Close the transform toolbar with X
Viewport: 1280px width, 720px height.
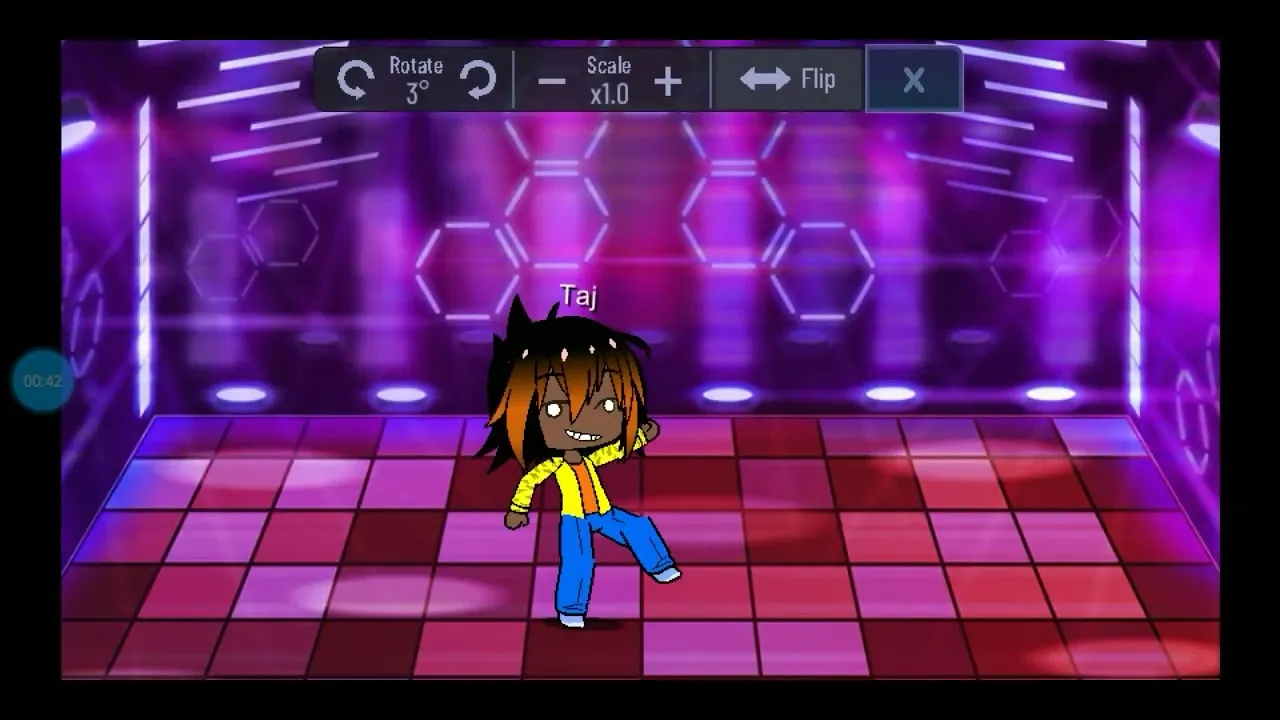tap(914, 79)
